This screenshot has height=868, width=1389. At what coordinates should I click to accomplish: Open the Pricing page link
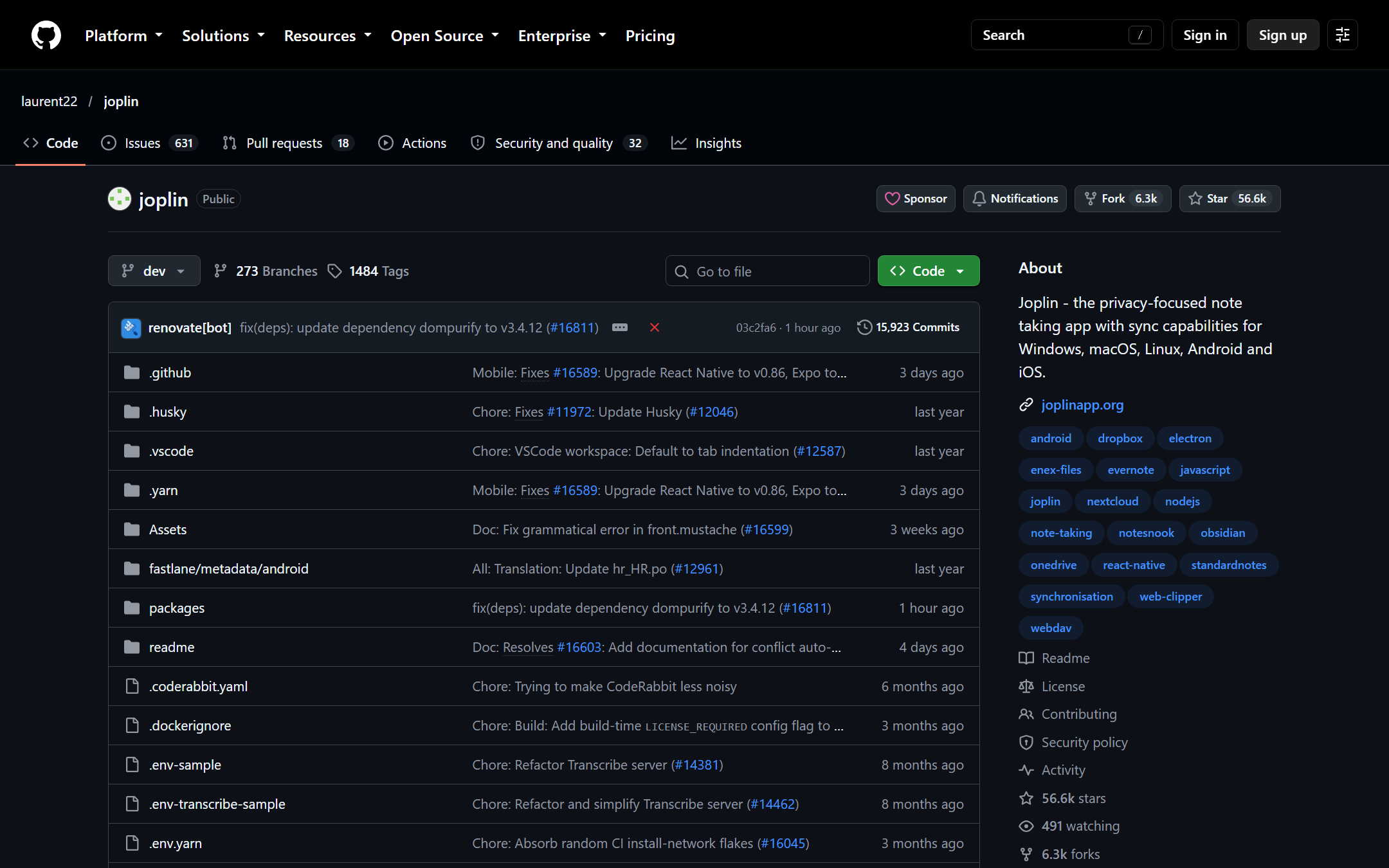650,35
